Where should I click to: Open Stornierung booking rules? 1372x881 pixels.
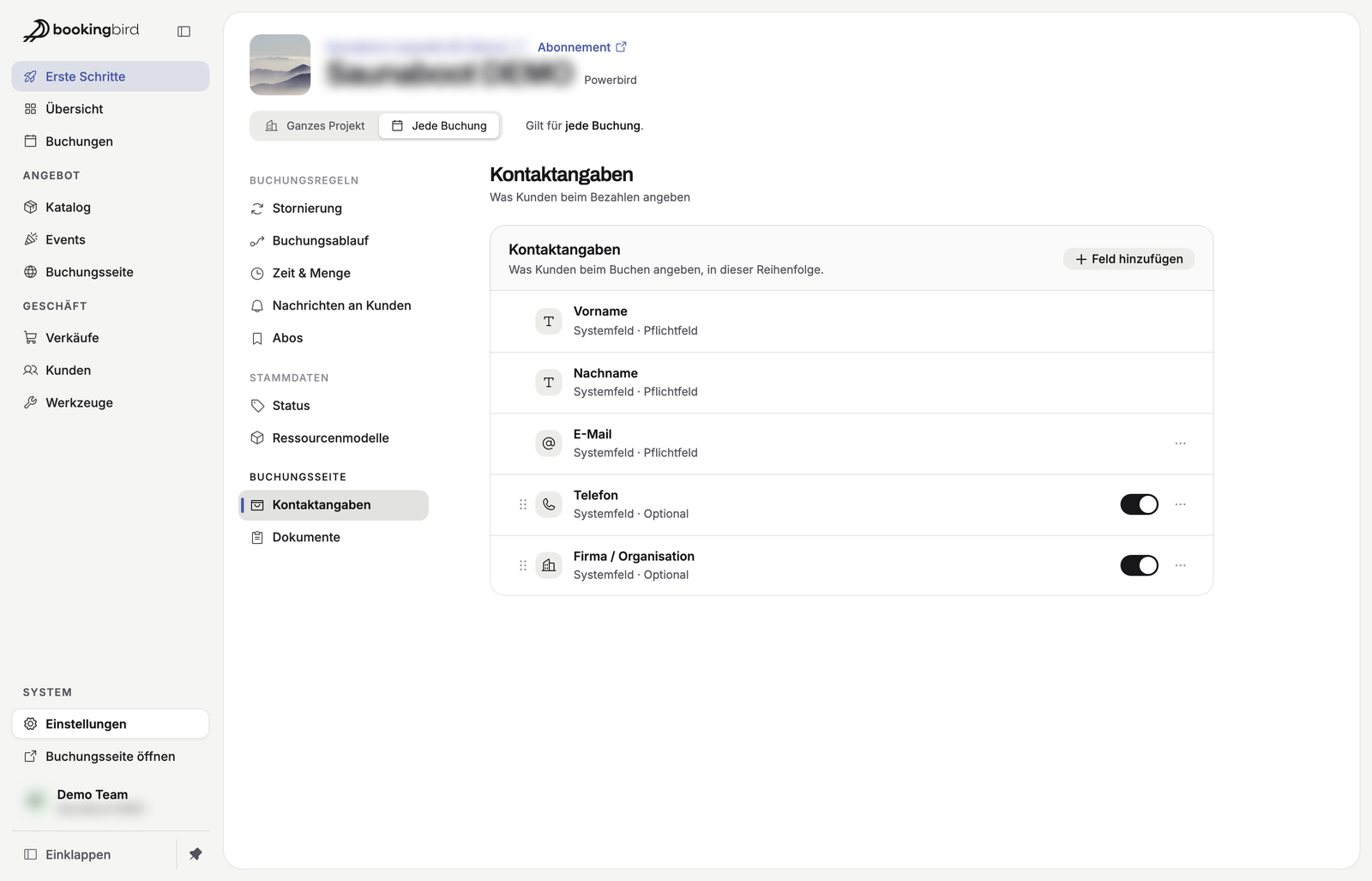click(x=334, y=208)
